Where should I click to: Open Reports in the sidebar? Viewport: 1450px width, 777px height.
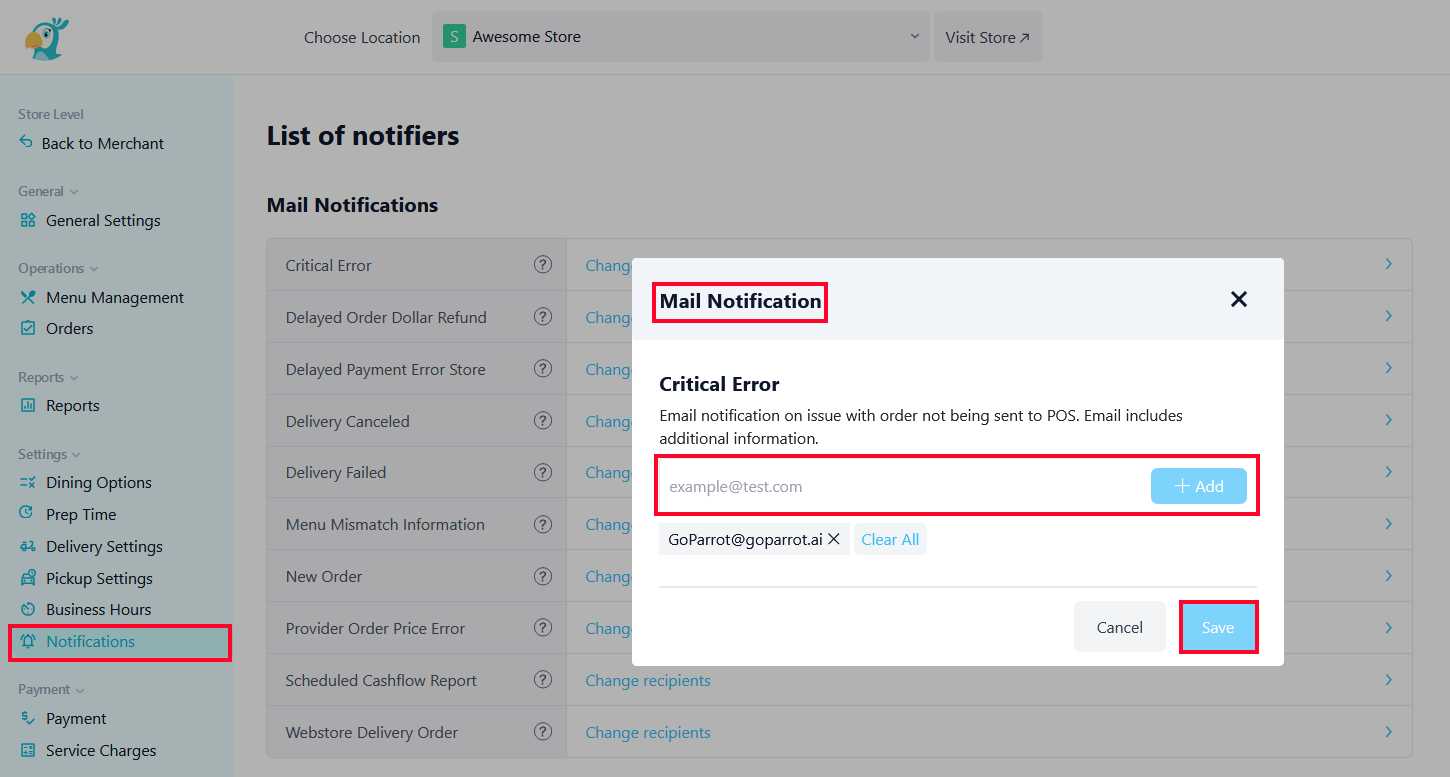(x=59, y=405)
